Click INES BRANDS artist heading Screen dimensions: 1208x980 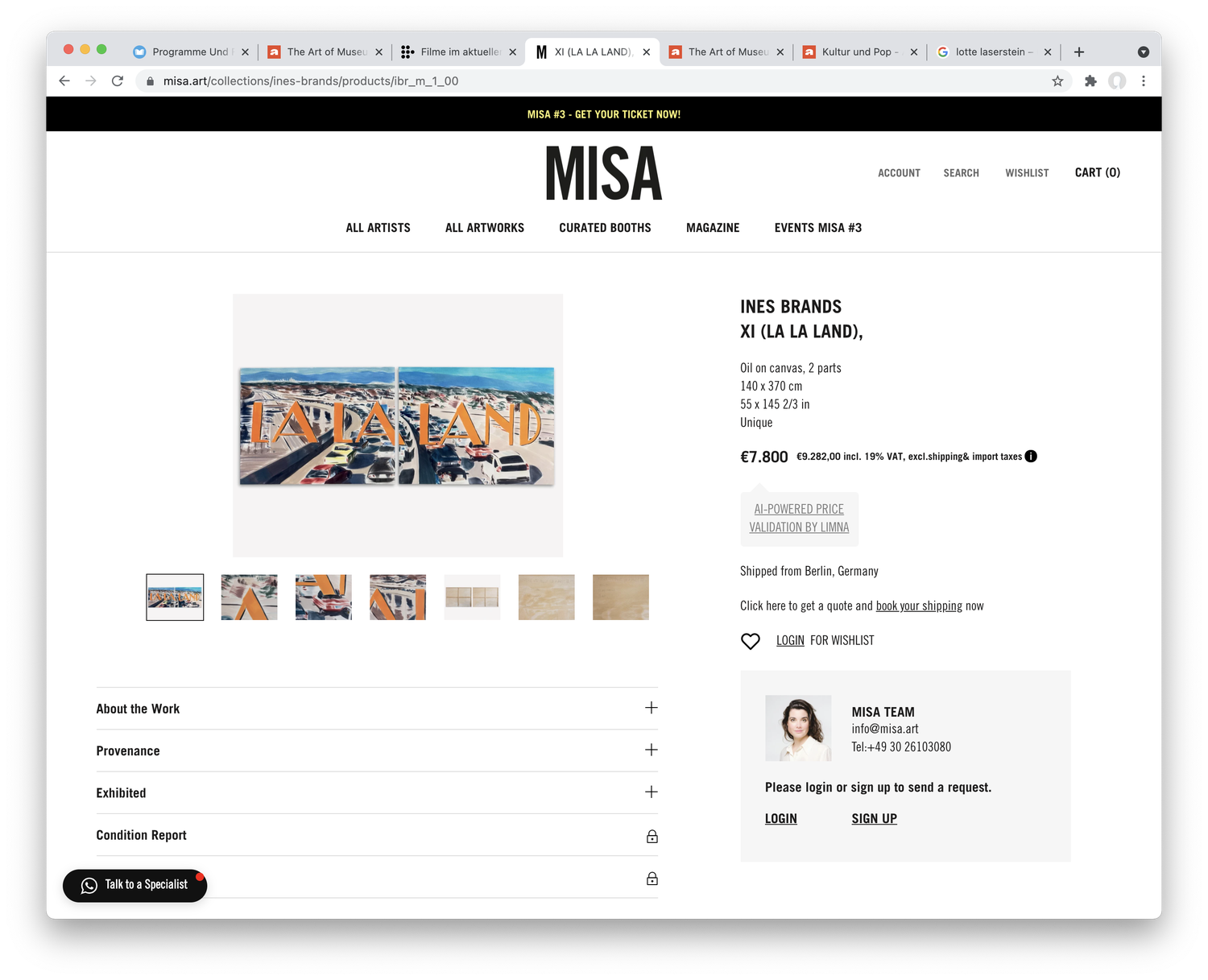click(x=791, y=307)
